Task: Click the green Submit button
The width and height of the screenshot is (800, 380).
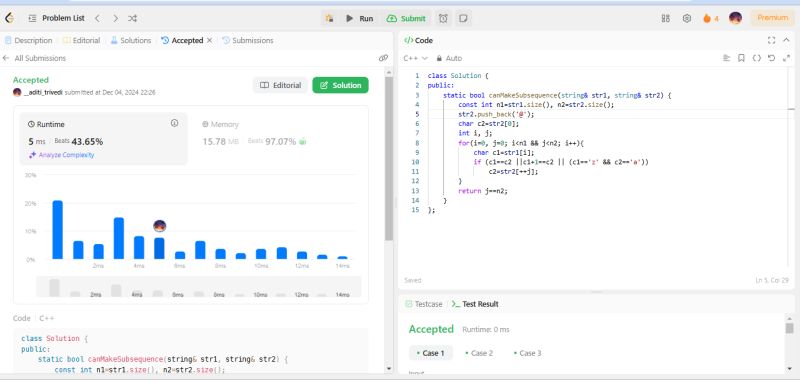Action: (407, 18)
